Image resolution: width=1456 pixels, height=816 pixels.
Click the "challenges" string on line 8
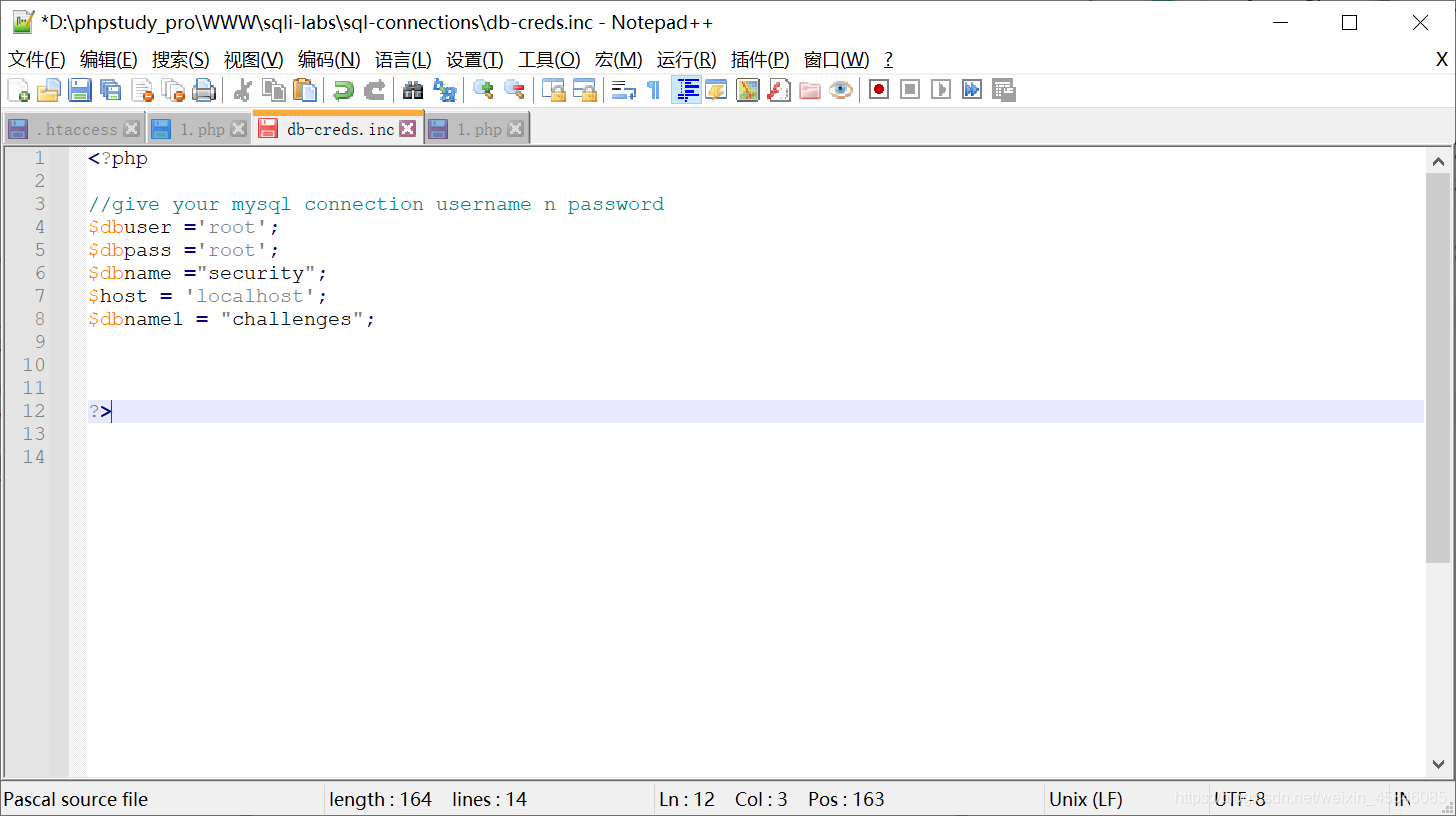coord(292,319)
